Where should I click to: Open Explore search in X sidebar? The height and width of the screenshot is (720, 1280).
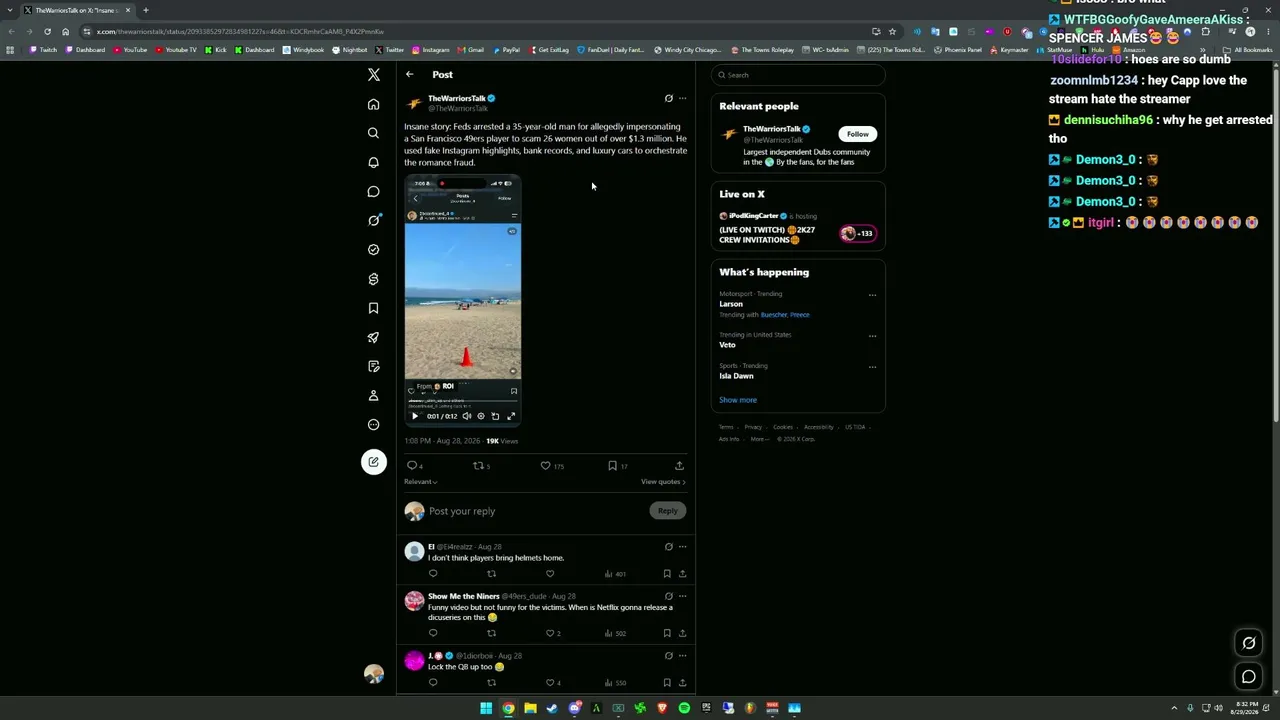click(x=373, y=133)
